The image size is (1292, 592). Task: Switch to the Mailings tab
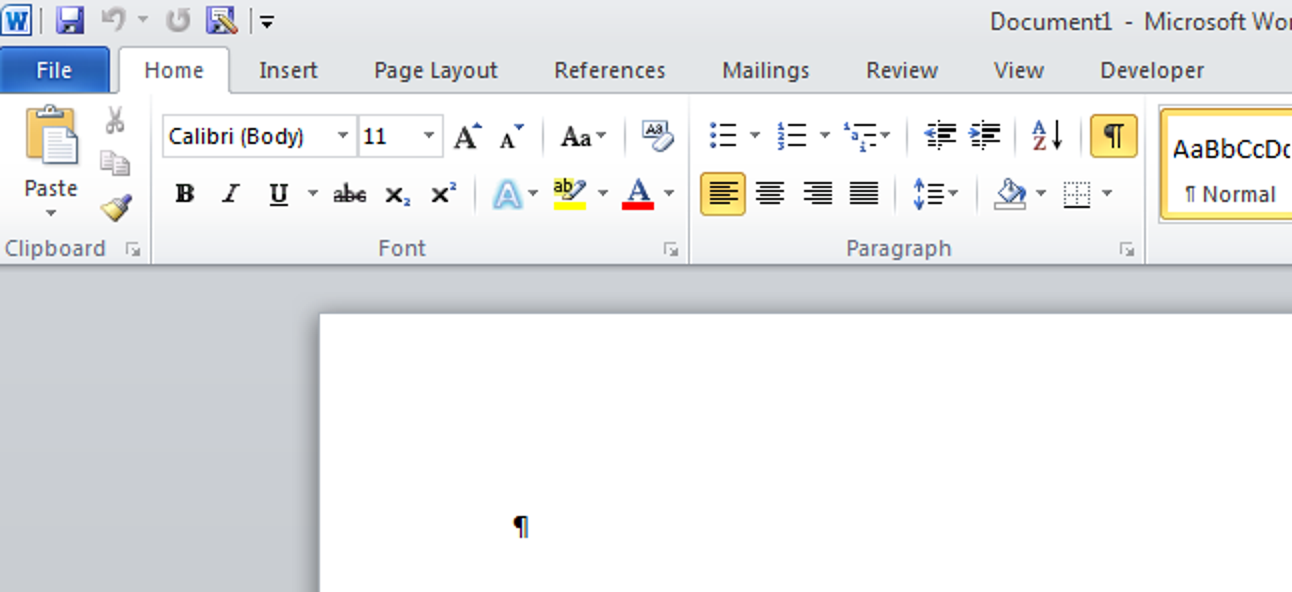[x=766, y=70]
